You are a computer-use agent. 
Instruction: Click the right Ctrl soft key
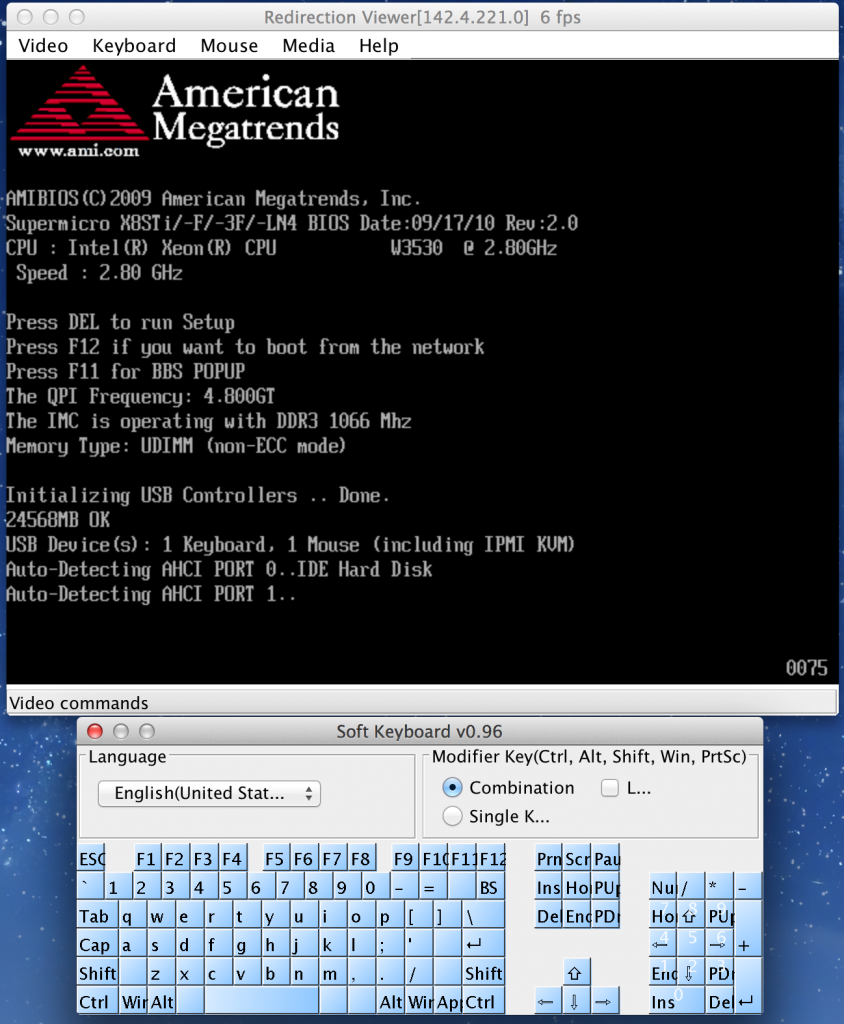[483, 1001]
